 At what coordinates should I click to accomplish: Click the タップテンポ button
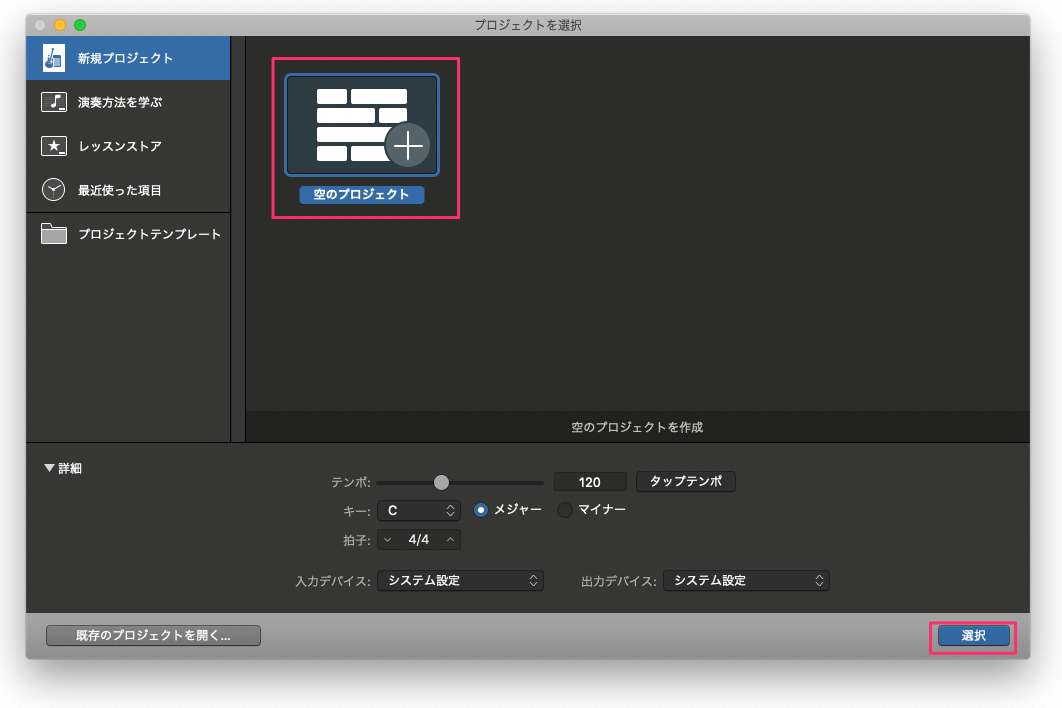(x=685, y=481)
